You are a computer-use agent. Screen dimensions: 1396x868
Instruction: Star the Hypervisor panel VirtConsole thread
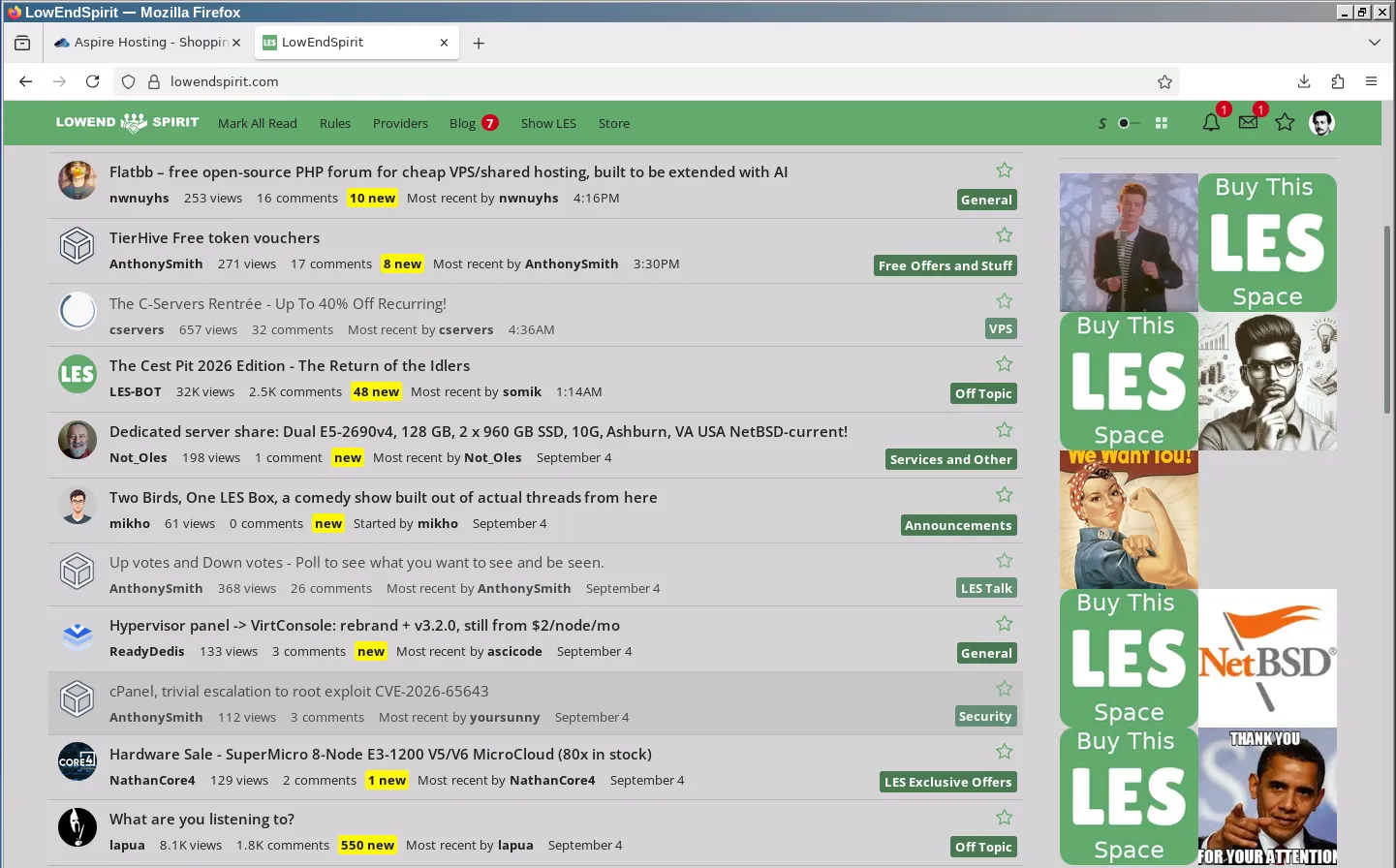(1005, 624)
